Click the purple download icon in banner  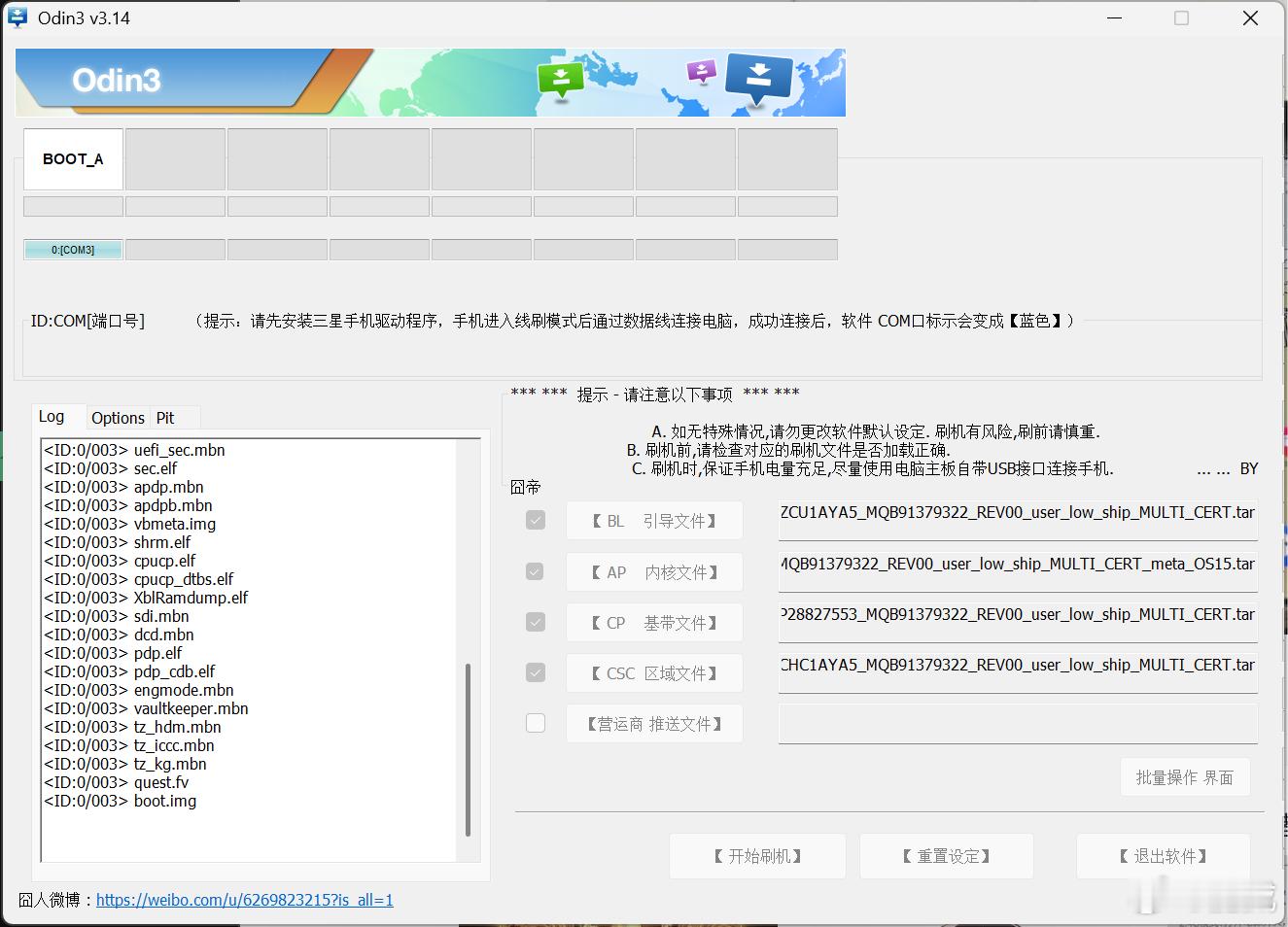pyautogui.click(x=701, y=72)
